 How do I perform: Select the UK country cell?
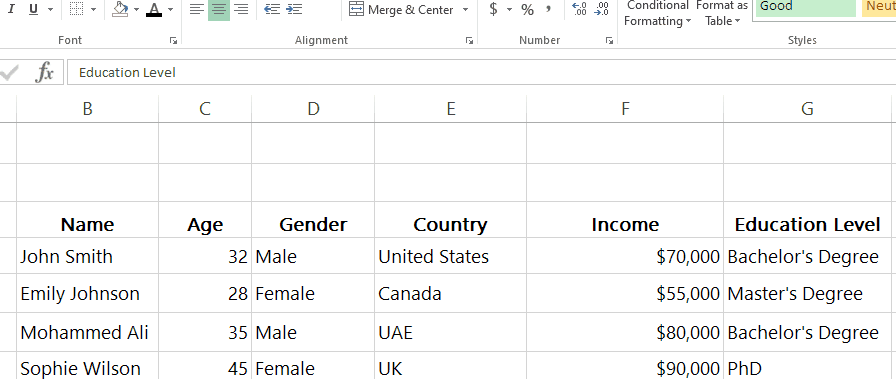450,366
